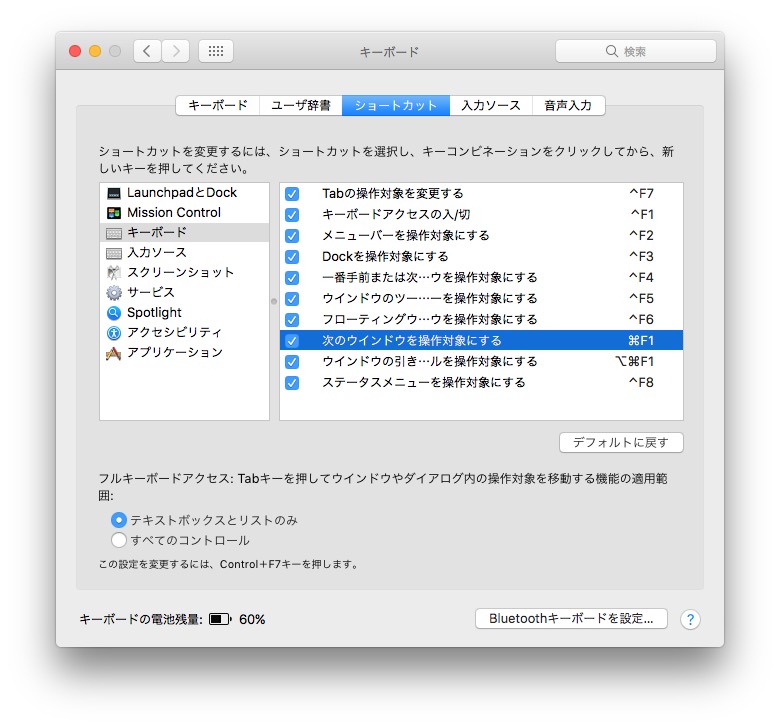Select サービス category

pos(185,293)
